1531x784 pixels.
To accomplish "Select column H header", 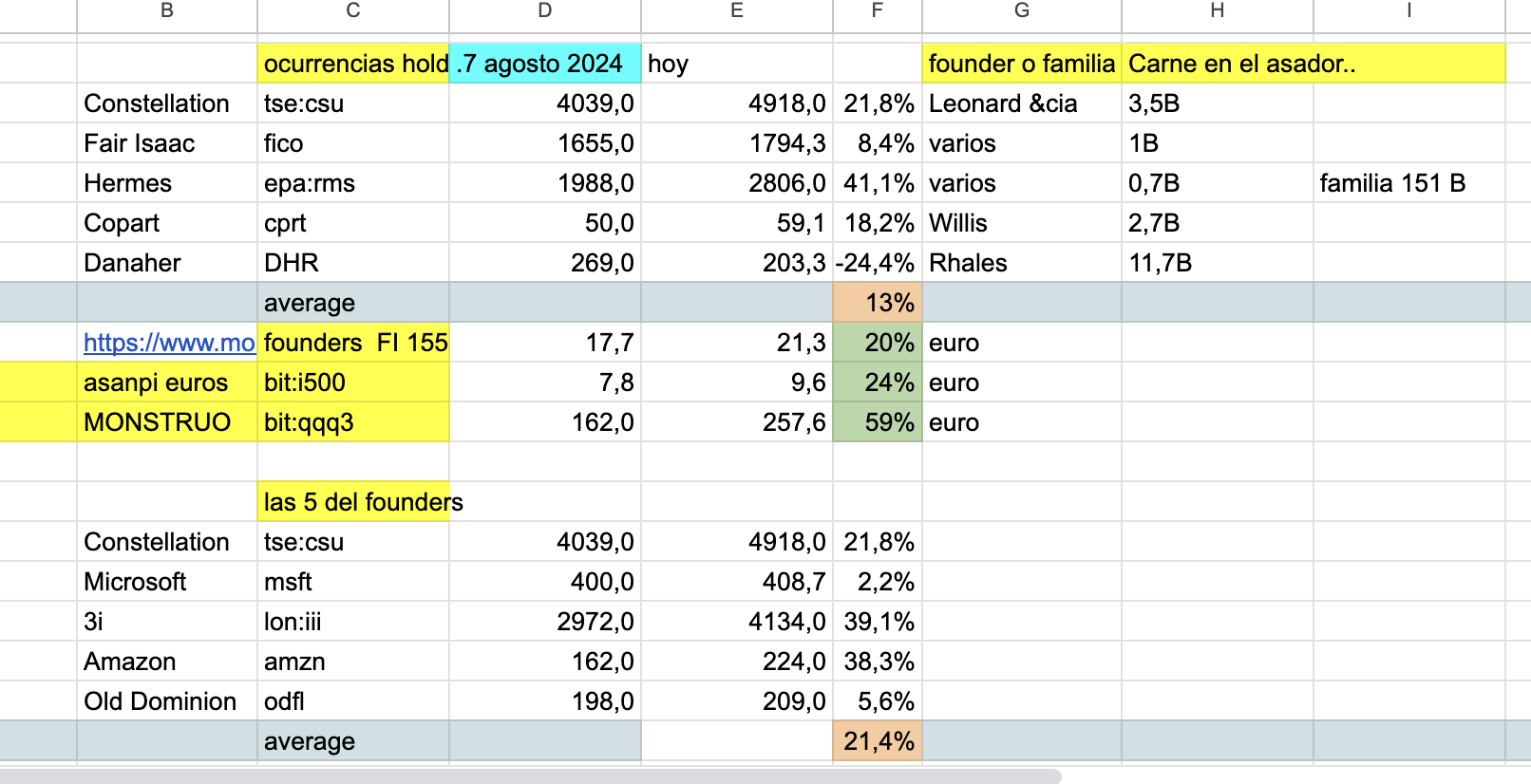I will pos(1218,11).
